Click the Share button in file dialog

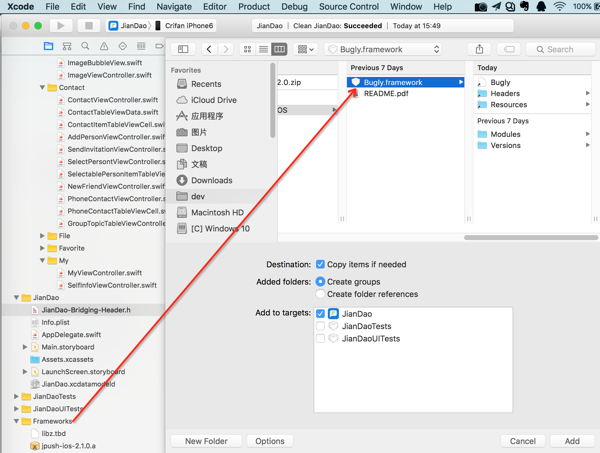coord(479,49)
